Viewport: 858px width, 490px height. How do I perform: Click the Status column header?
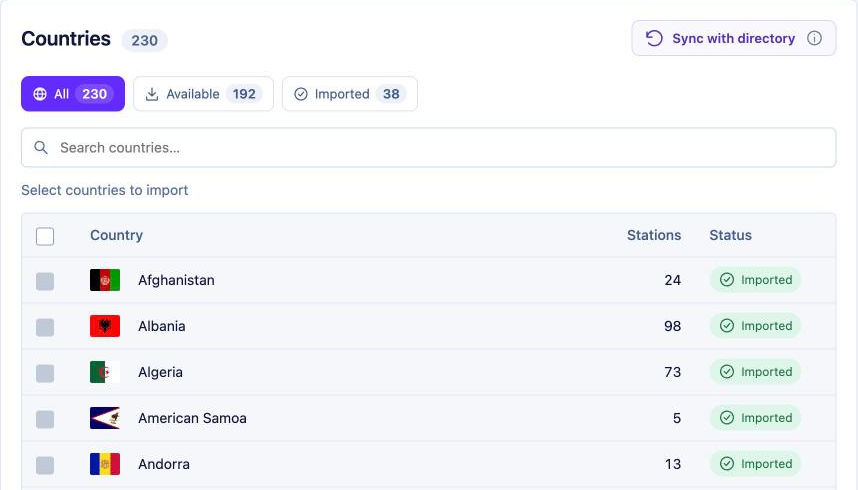(x=731, y=235)
